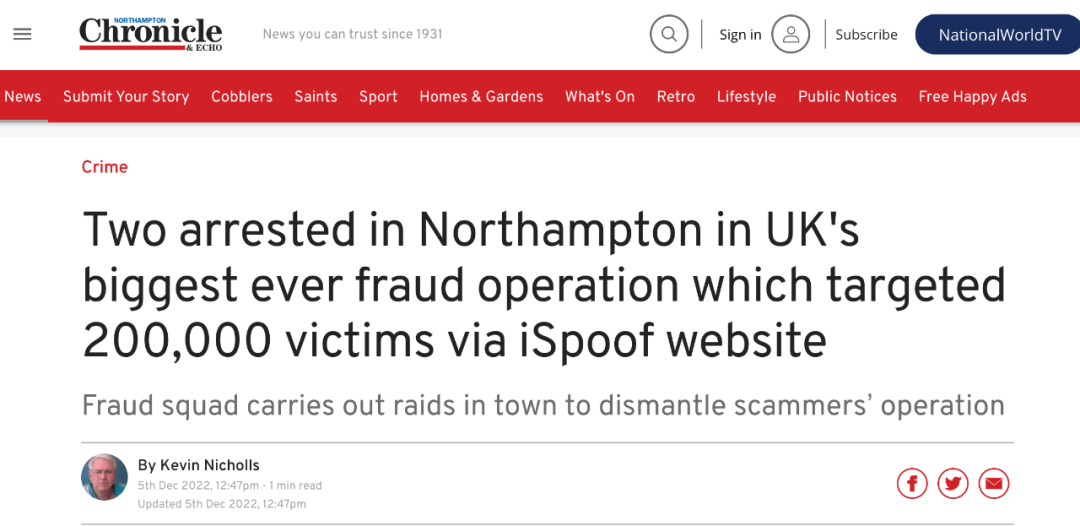The width and height of the screenshot is (1080, 526).
Task: Click the Sign in link
Action: (740, 34)
